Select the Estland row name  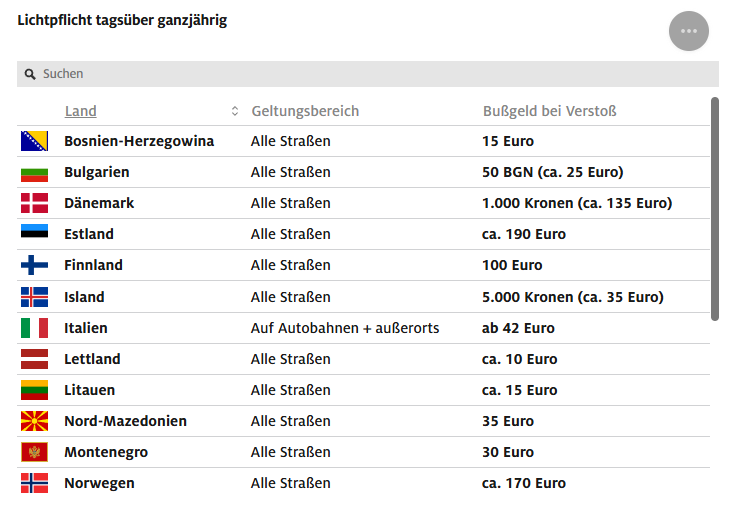[89, 234]
